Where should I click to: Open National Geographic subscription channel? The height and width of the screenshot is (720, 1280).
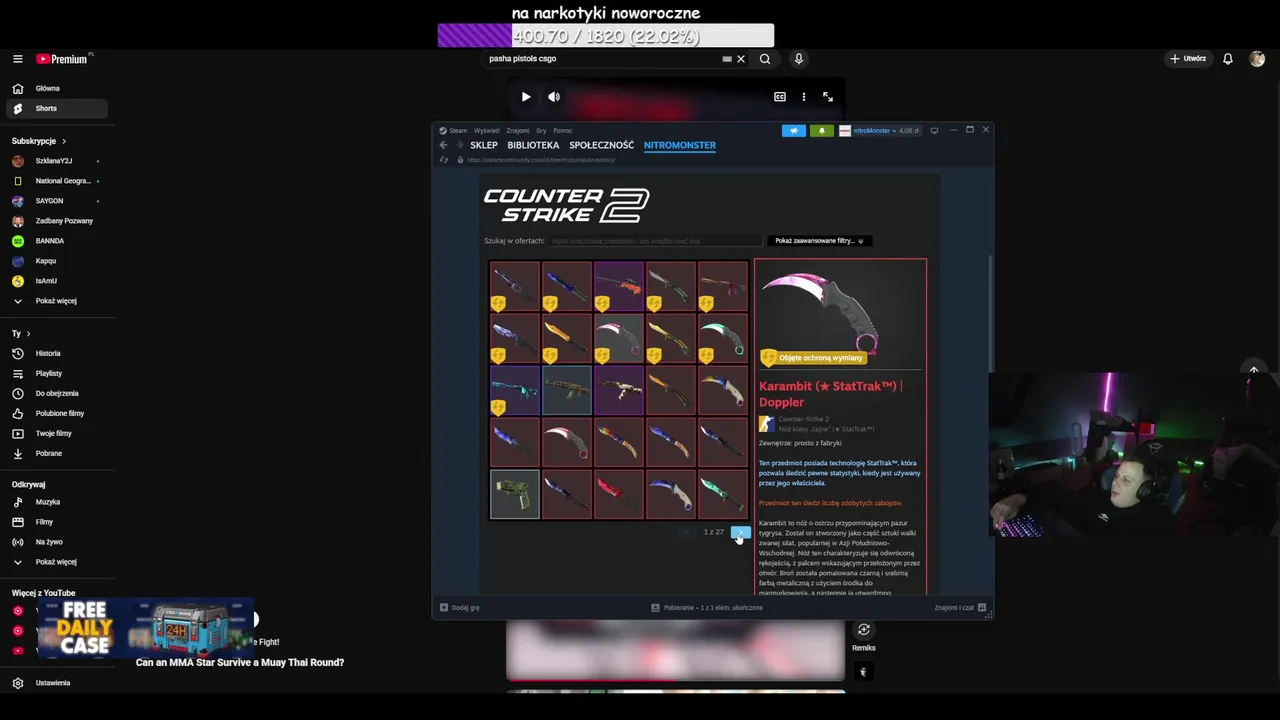(x=58, y=181)
